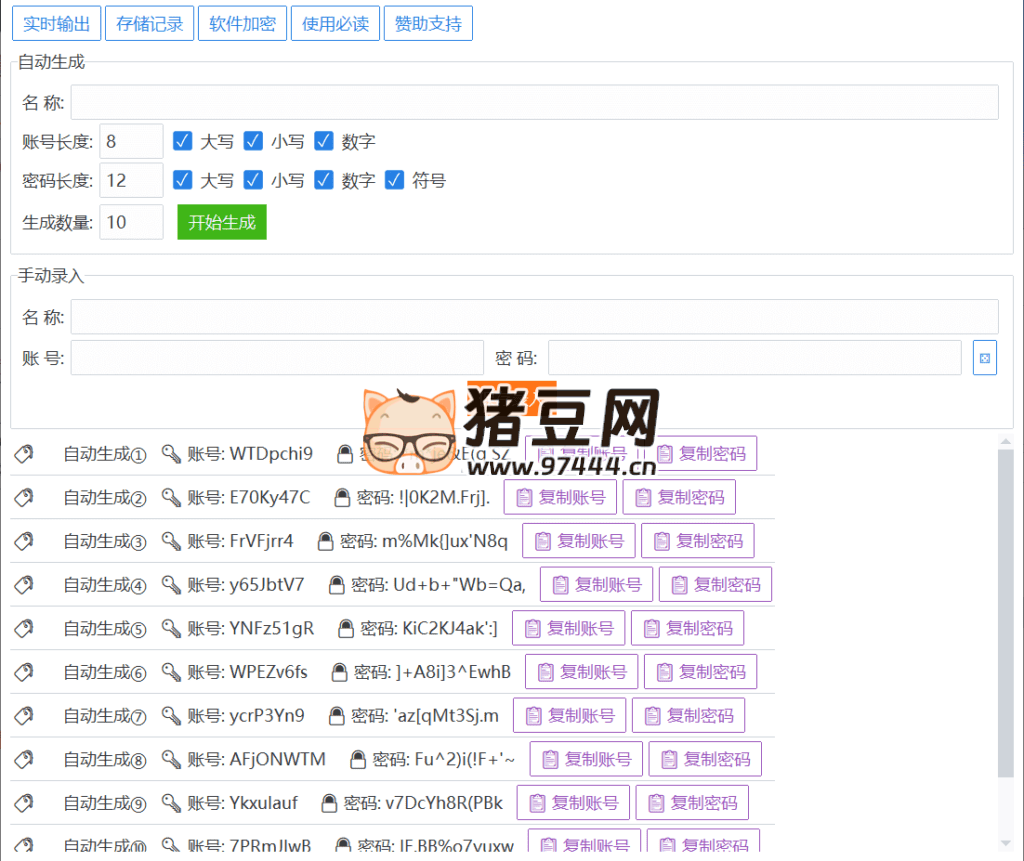The height and width of the screenshot is (861, 1024).
Task: Select the 赞助支持 tab
Action: tap(428, 23)
